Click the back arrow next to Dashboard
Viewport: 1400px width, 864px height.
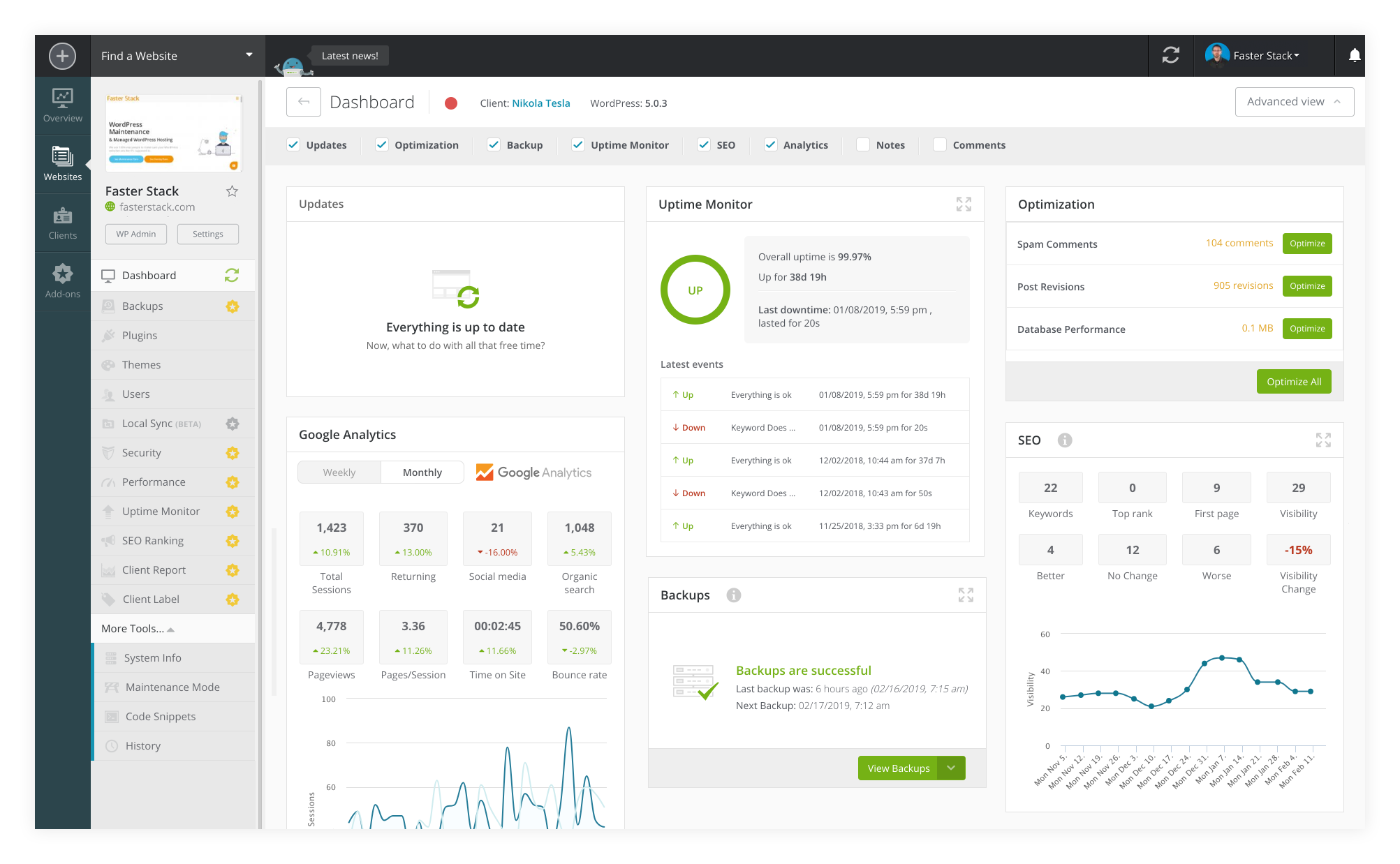[x=304, y=102]
